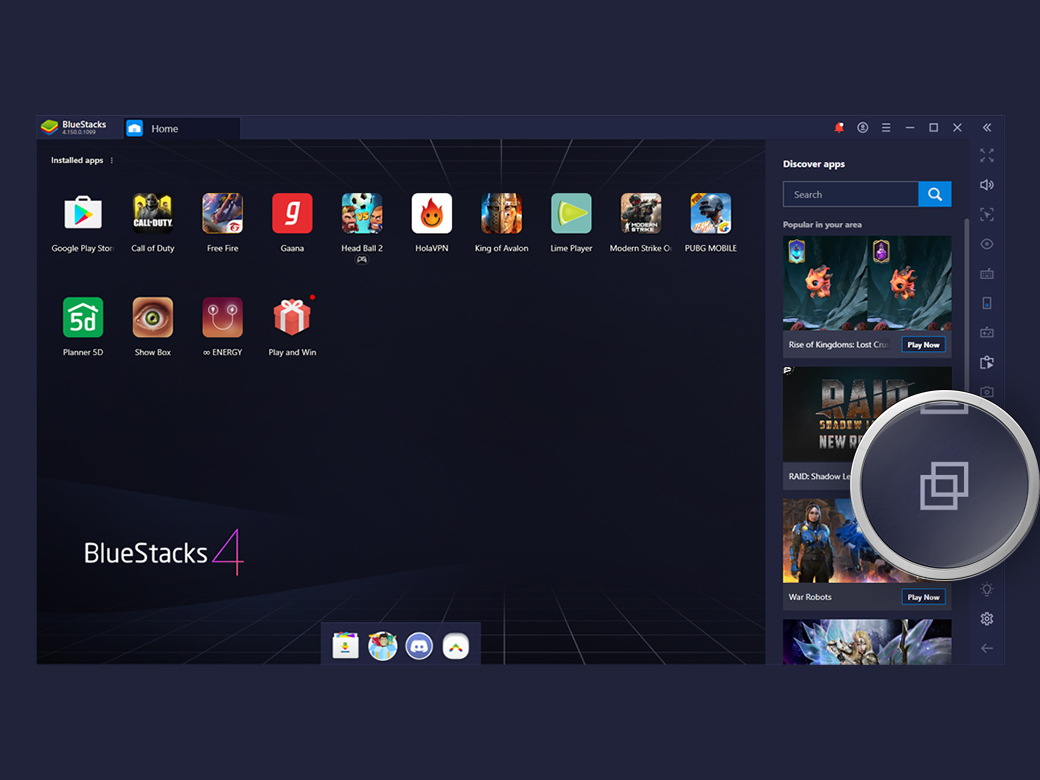The height and width of the screenshot is (780, 1040).
Task: Open notifications via the red bell
Action: click(x=839, y=128)
